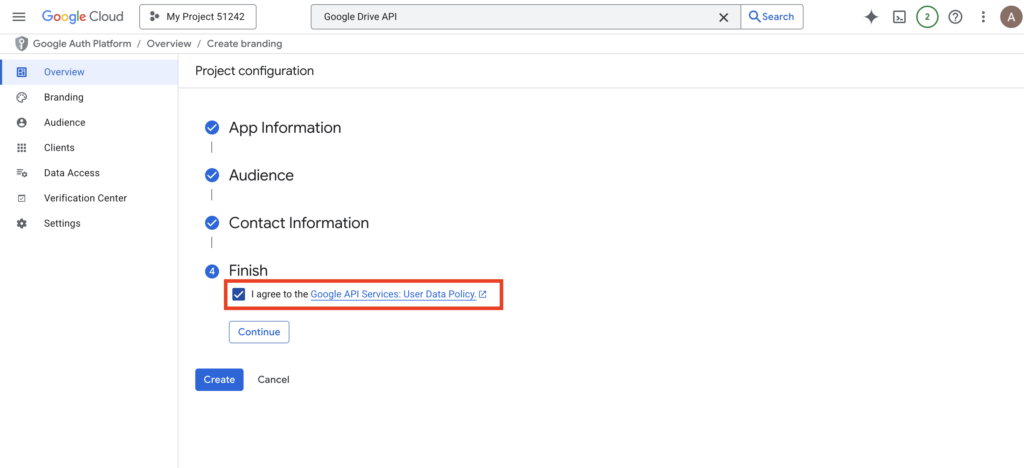Image resolution: width=1024 pixels, height=468 pixels.
Task: Click the Gemini sparkle icon
Action: point(871,17)
